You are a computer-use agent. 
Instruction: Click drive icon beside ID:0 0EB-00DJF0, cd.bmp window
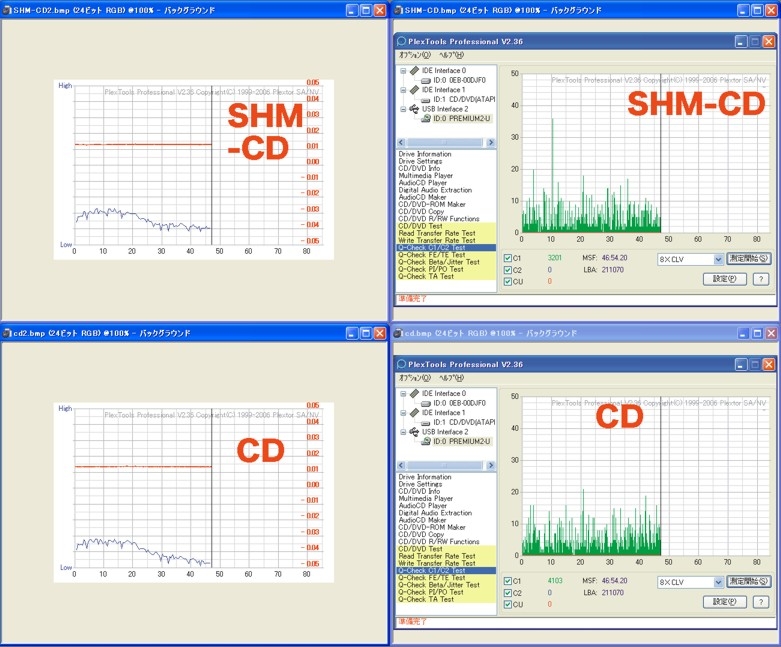(425, 403)
